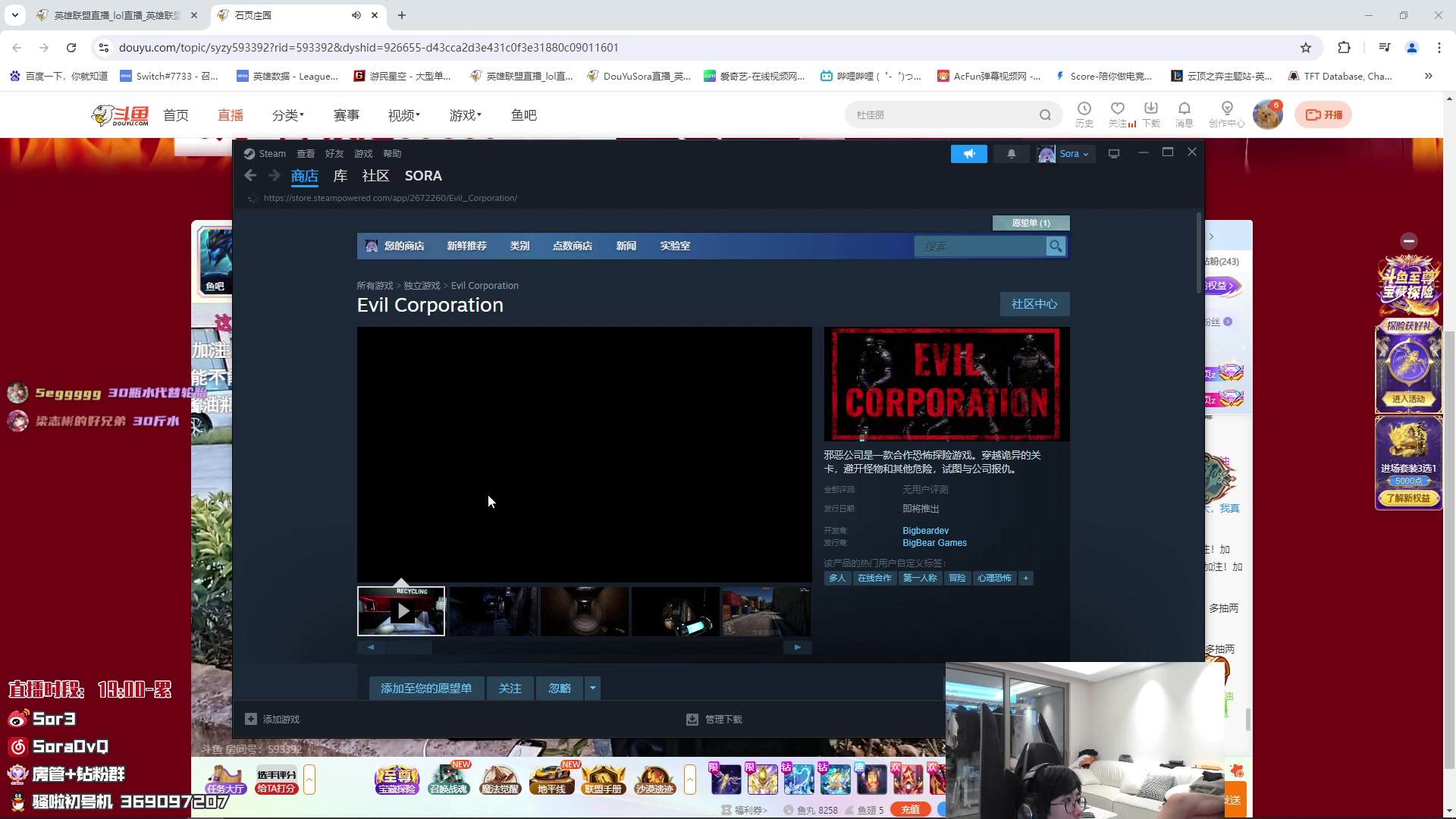This screenshot has height=819, width=1456.
Task: Click the 社区中心 button
Action: point(1034,304)
